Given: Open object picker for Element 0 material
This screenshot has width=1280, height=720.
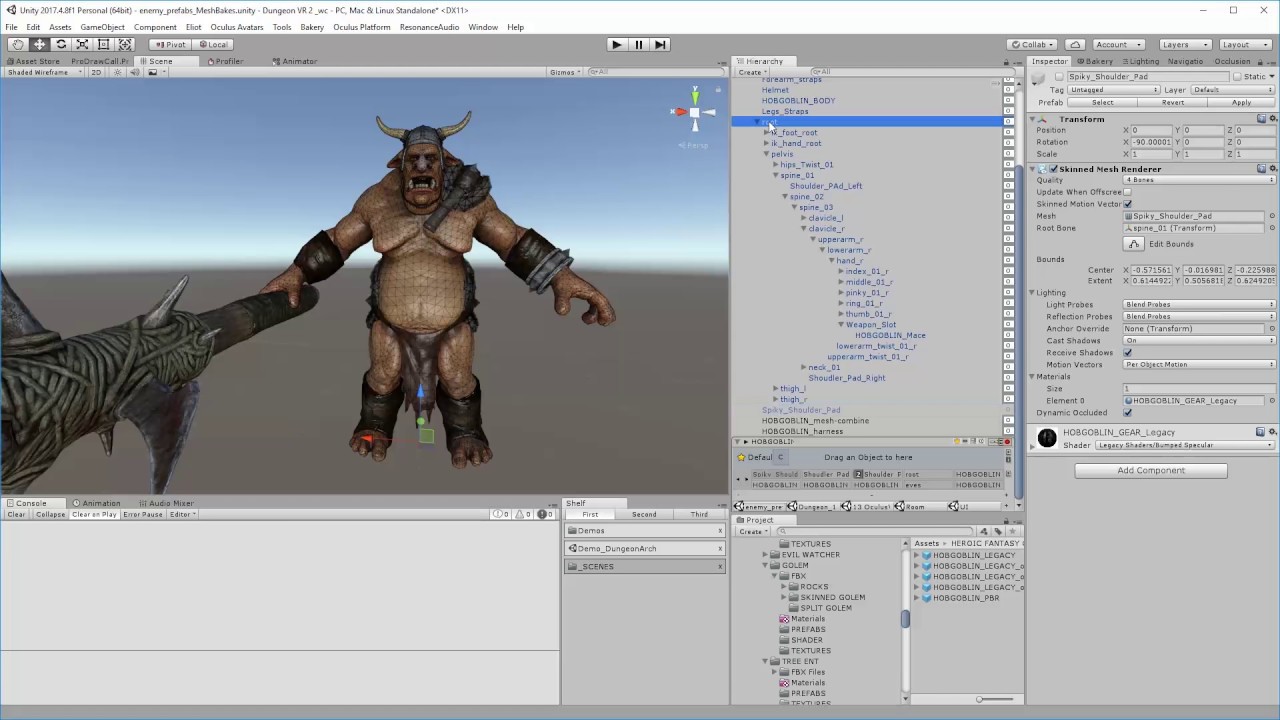Looking at the screenshot, I should 1272,400.
